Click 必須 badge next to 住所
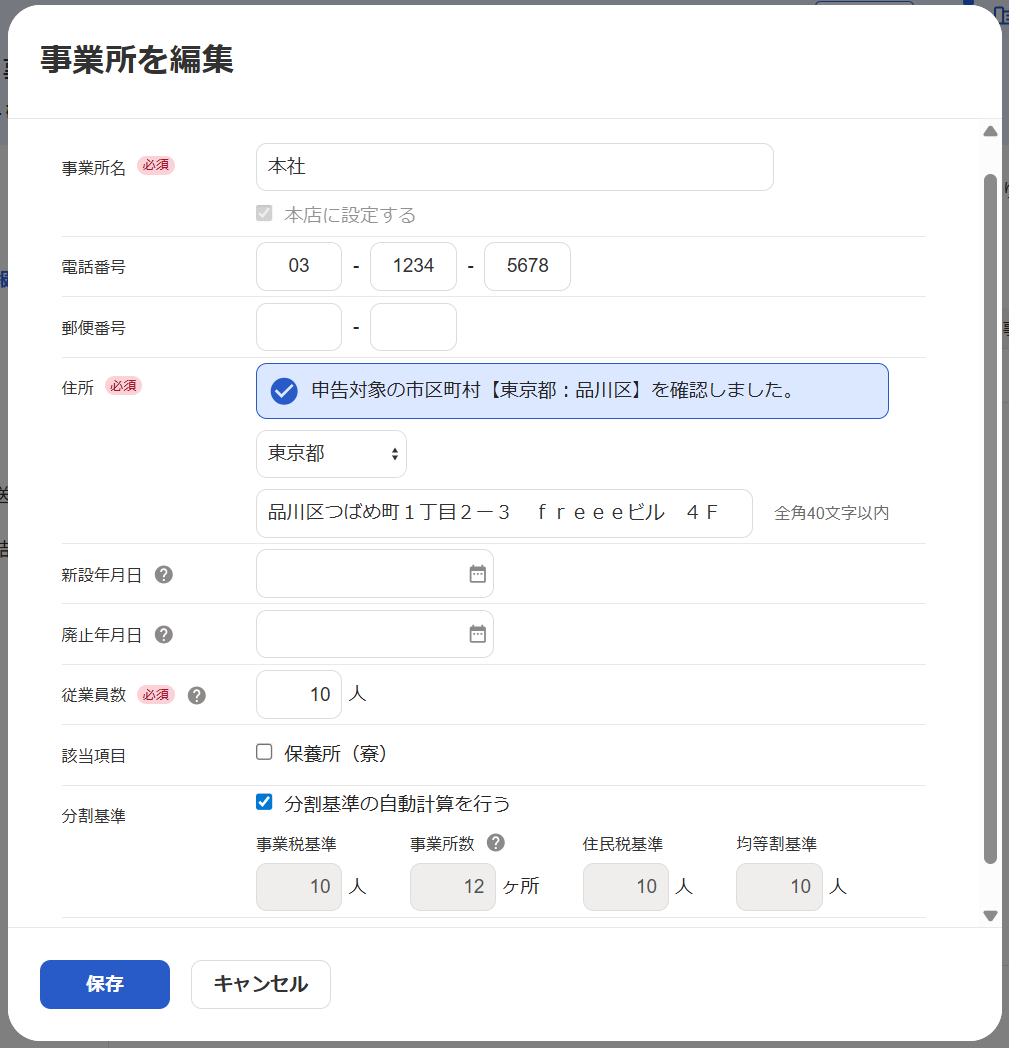The height and width of the screenshot is (1048, 1009). [x=124, y=386]
